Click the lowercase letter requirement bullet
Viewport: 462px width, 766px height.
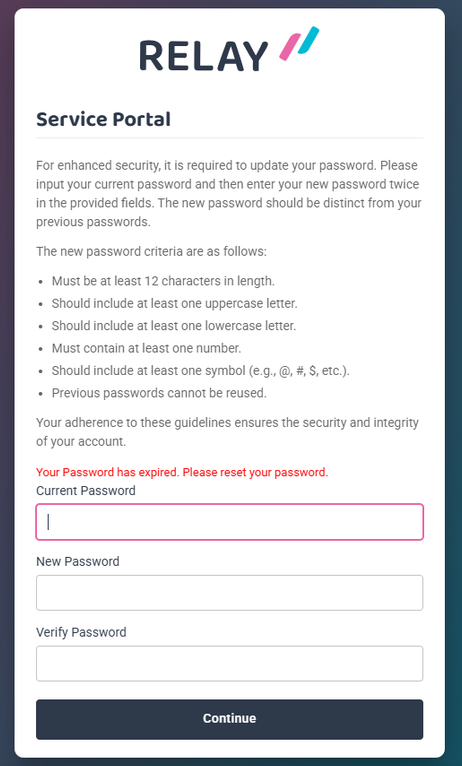coord(174,325)
